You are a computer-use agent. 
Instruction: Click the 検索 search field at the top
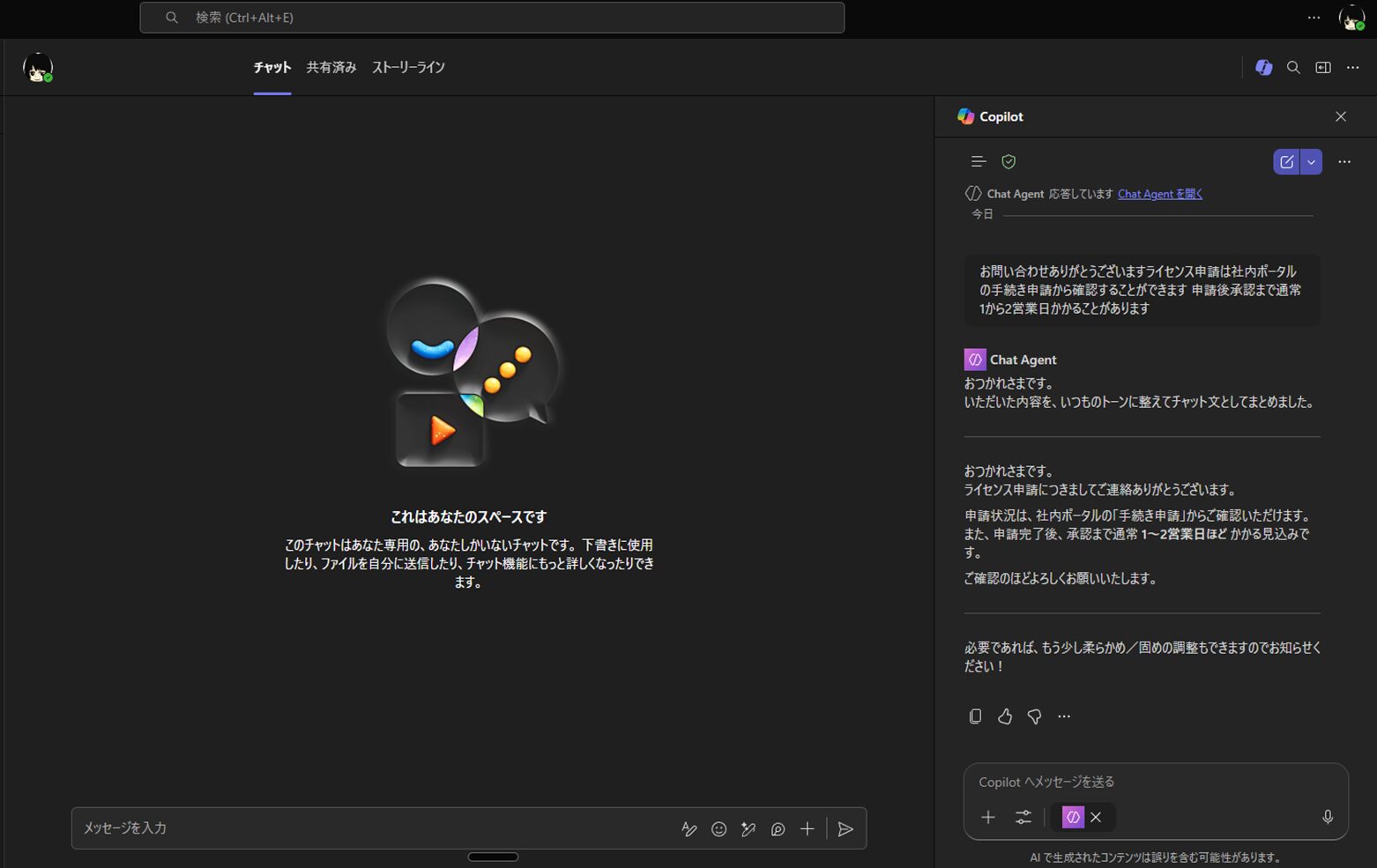[x=492, y=18]
